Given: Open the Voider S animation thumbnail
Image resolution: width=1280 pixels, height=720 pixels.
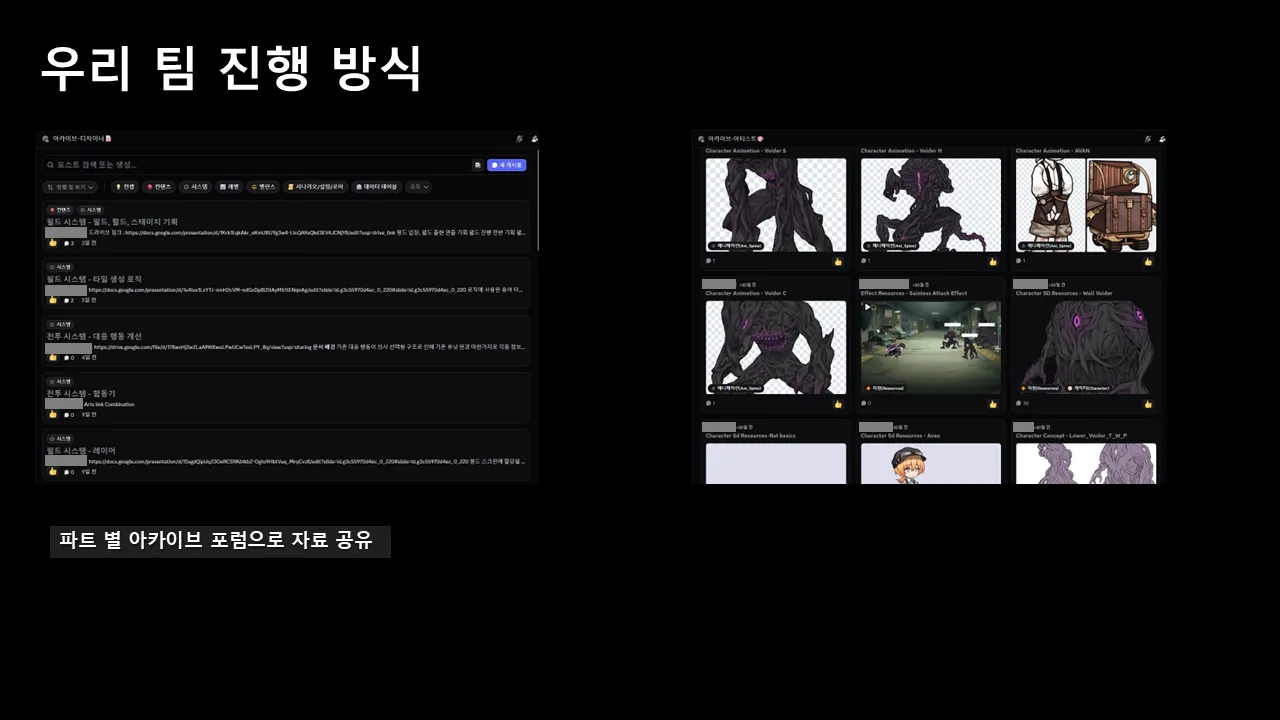Looking at the screenshot, I should coord(776,205).
